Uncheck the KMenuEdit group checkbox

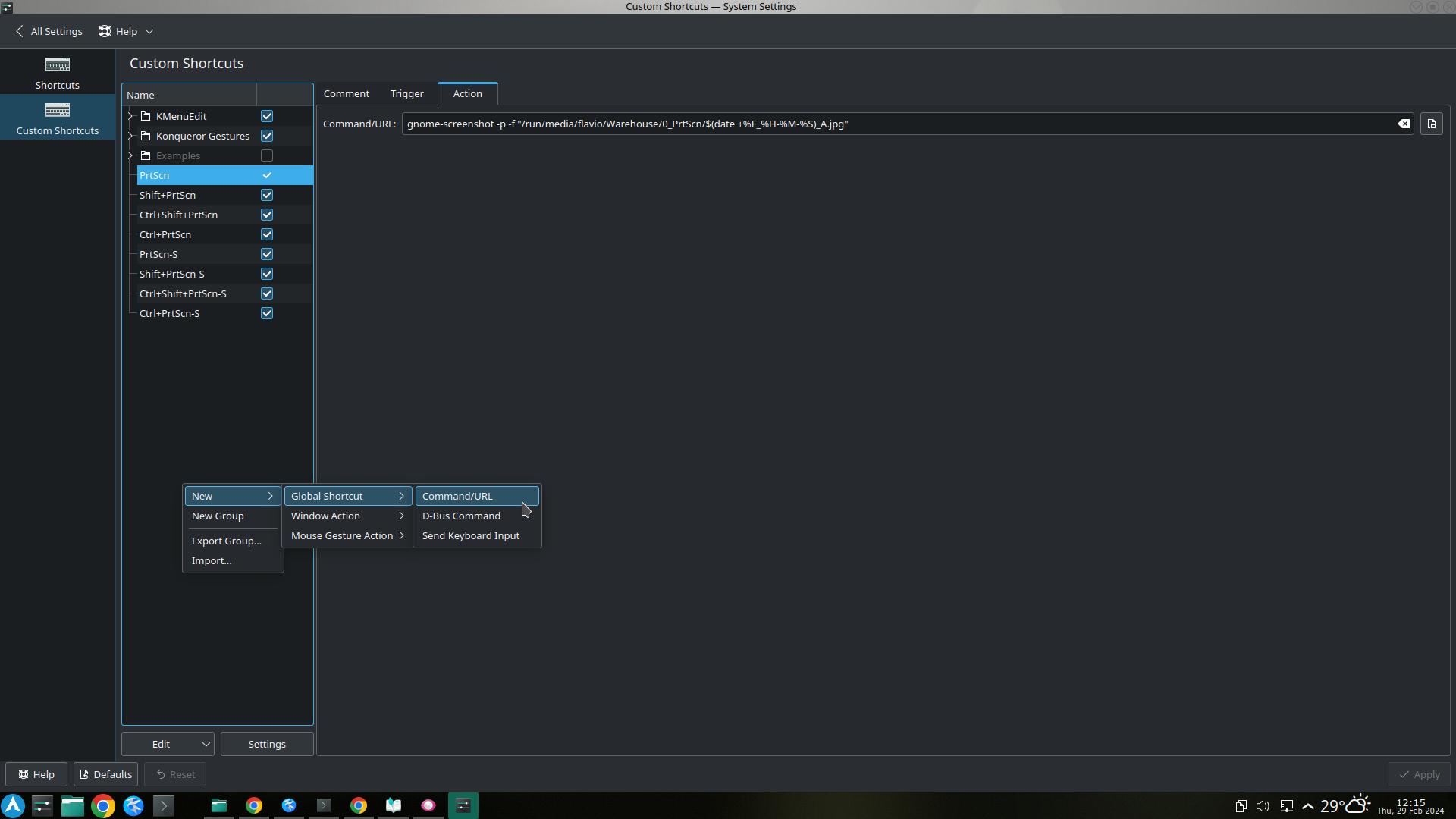click(267, 116)
